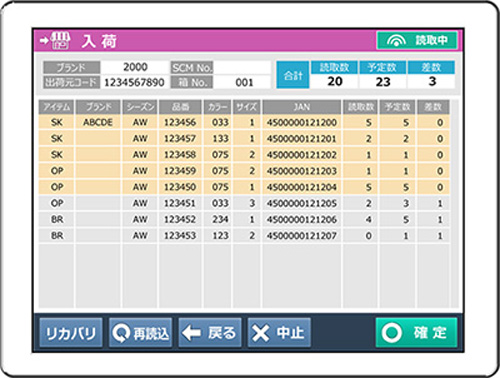Viewport: 500px width, 378px height.
Task: Select the SCM No. input field
Action: coord(242,67)
